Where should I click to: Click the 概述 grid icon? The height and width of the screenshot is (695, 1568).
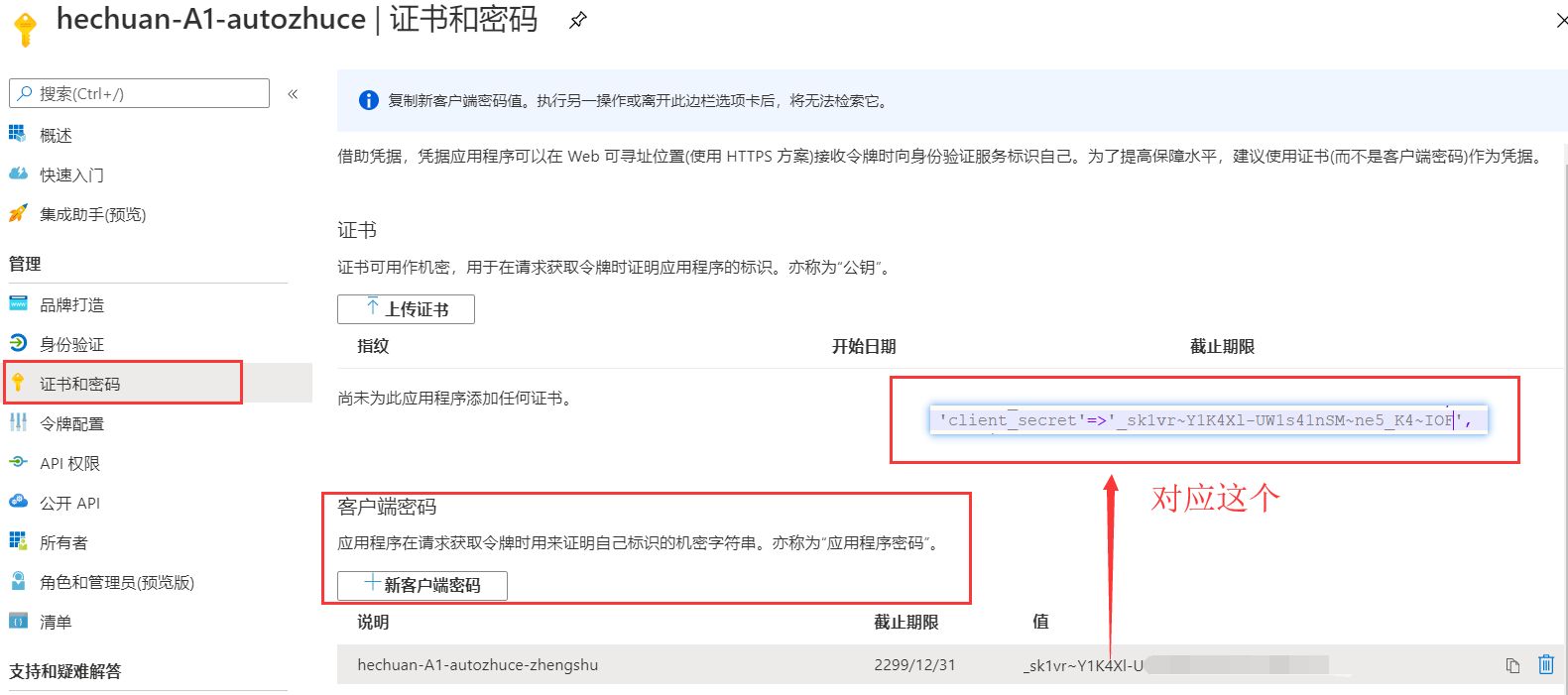tap(18, 134)
